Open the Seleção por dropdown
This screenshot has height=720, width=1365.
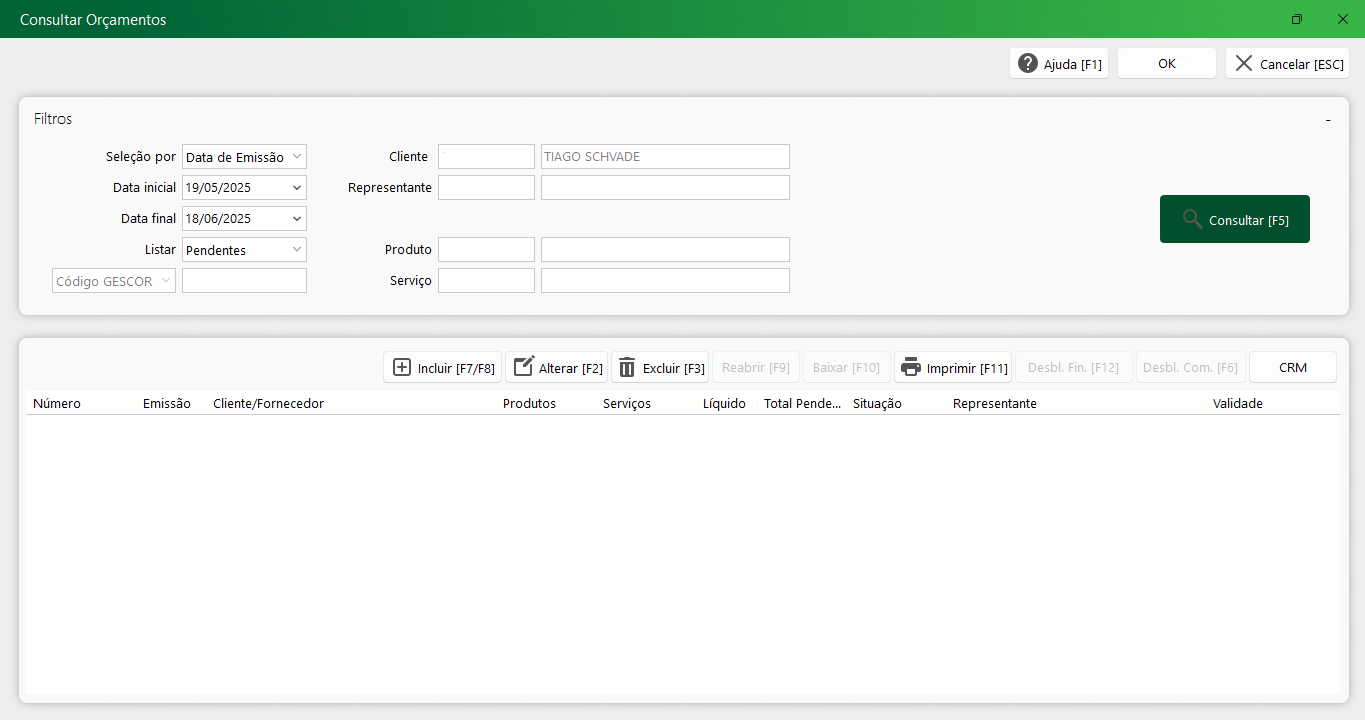[297, 157]
